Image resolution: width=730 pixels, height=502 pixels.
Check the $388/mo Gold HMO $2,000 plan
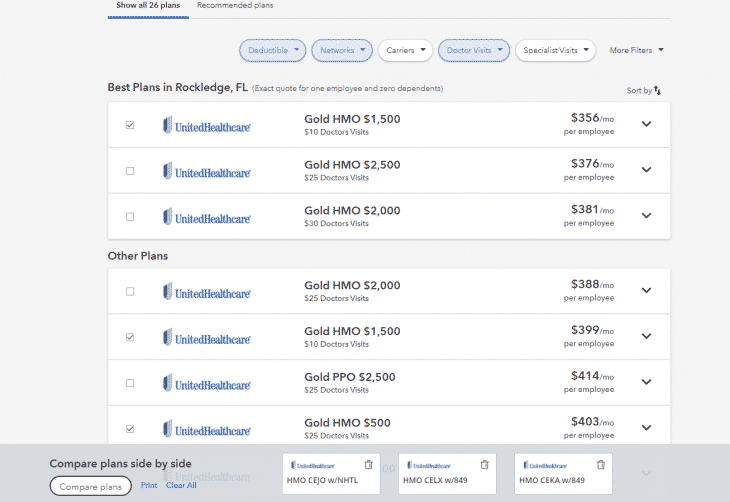pos(130,291)
